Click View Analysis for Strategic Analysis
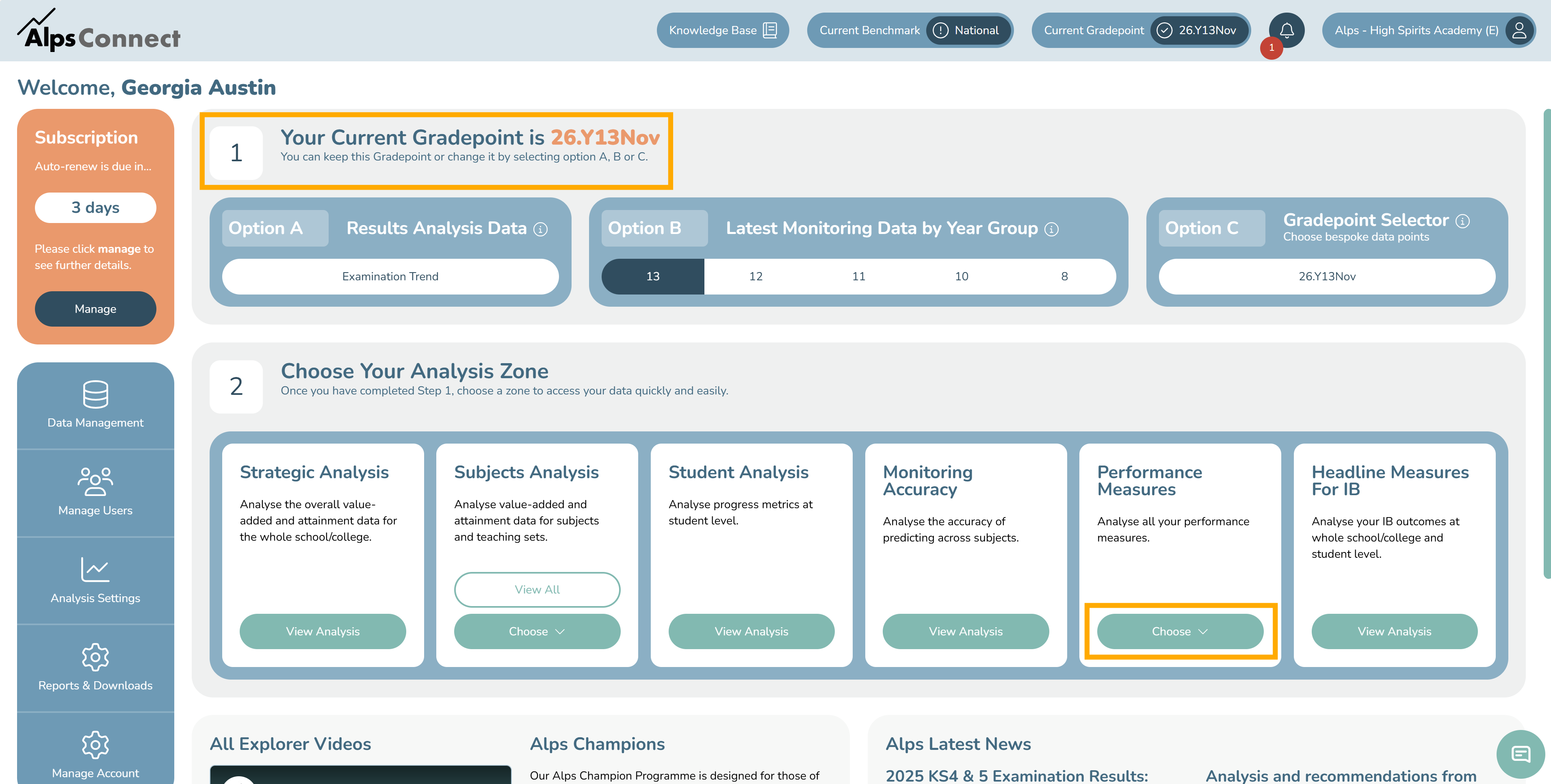The height and width of the screenshot is (784, 1551). click(323, 632)
